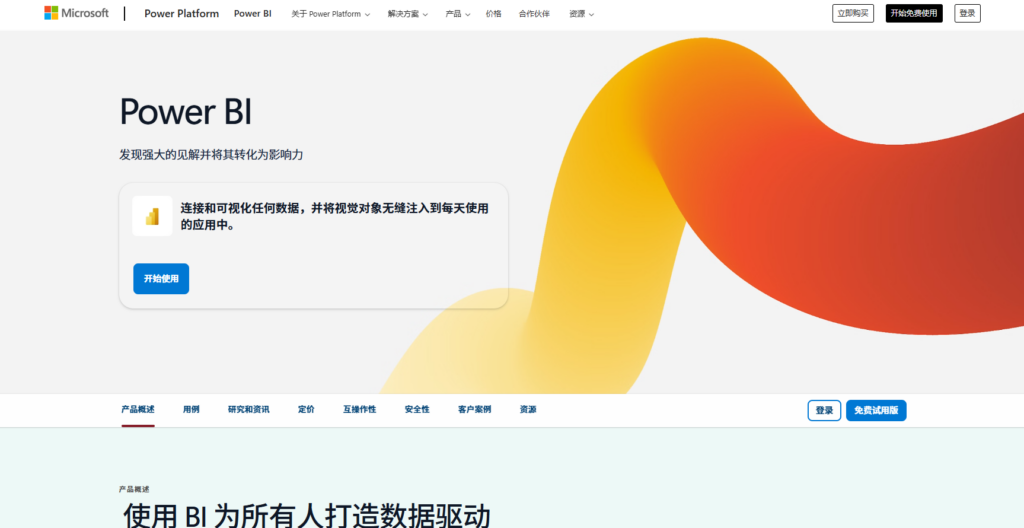Image resolution: width=1024 pixels, height=528 pixels.
Task: Expand the 解决方案 dropdown
Action: (x=408, y=14)
